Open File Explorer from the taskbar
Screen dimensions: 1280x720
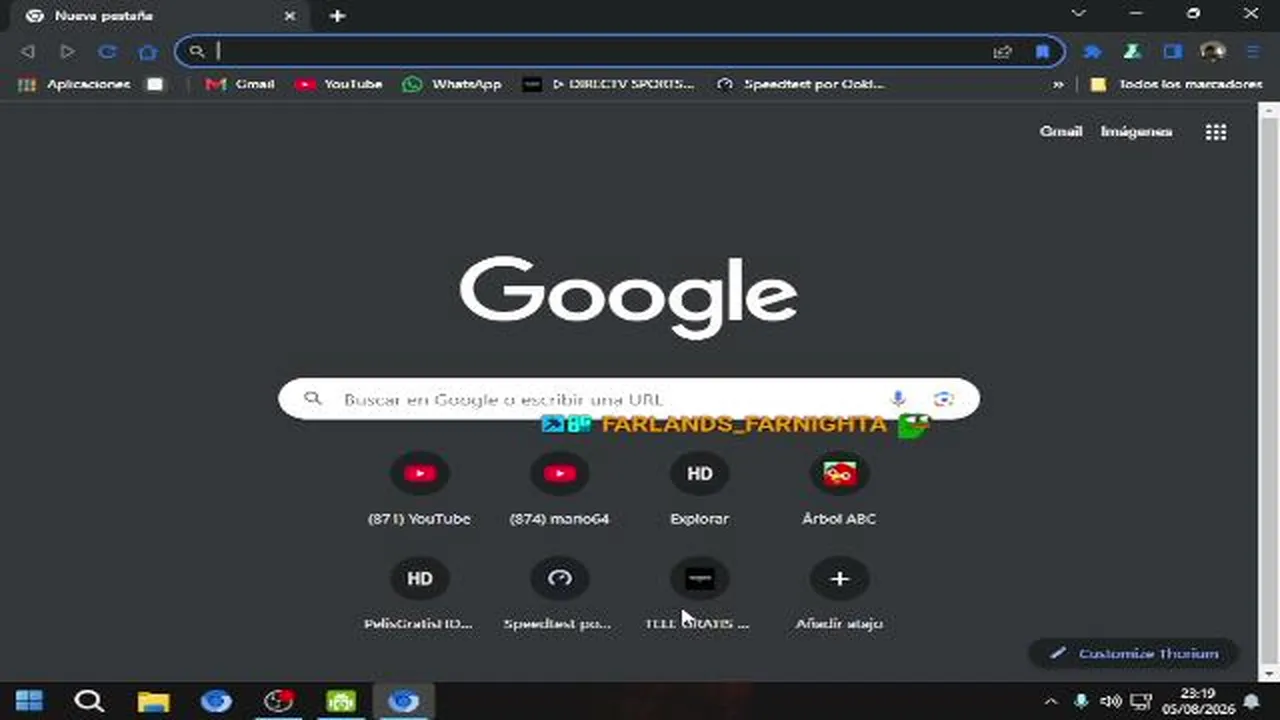click(x=153, y=701)
